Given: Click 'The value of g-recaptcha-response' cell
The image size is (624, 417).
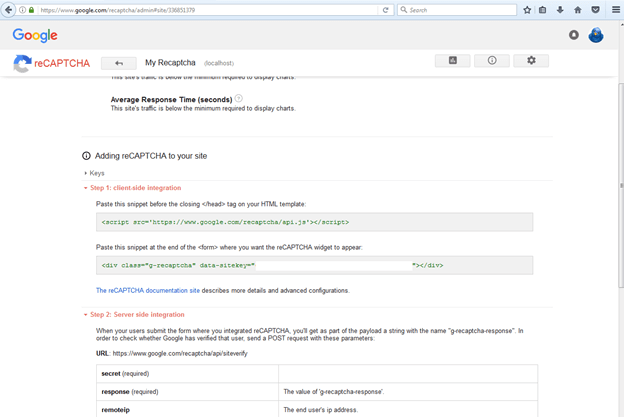Looking at the screenshot, I should [408, 392].
